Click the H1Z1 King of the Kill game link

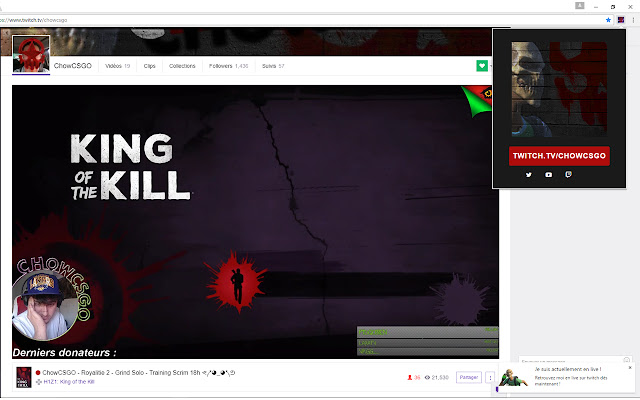(69, 382)
